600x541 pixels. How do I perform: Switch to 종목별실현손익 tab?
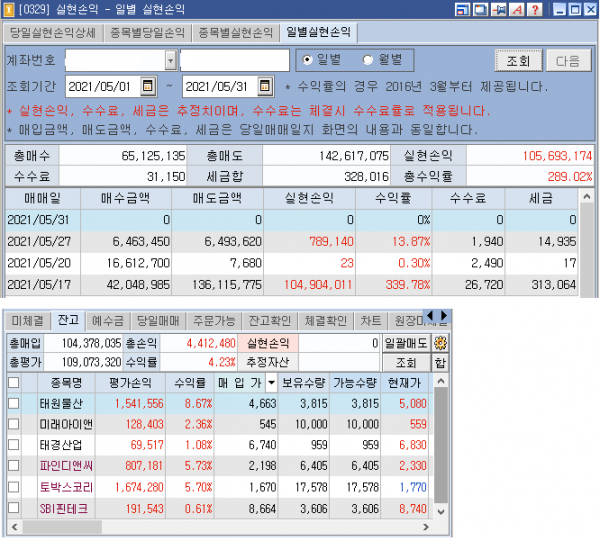[x=235, y=33]
